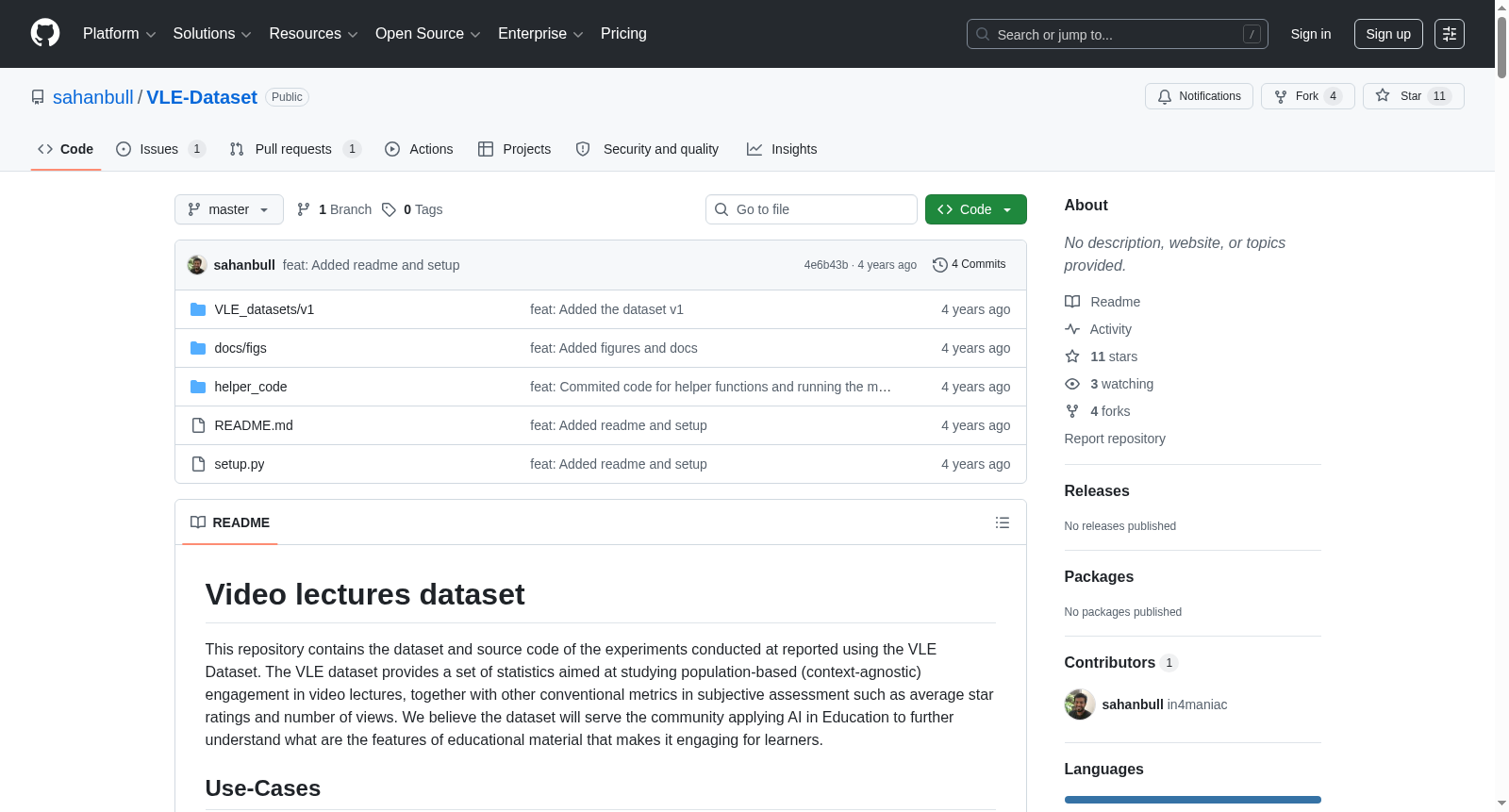Turn on Notifications for this repository
The width and height of the screenshot is (1509, 812).
(x=1199, y=96)
